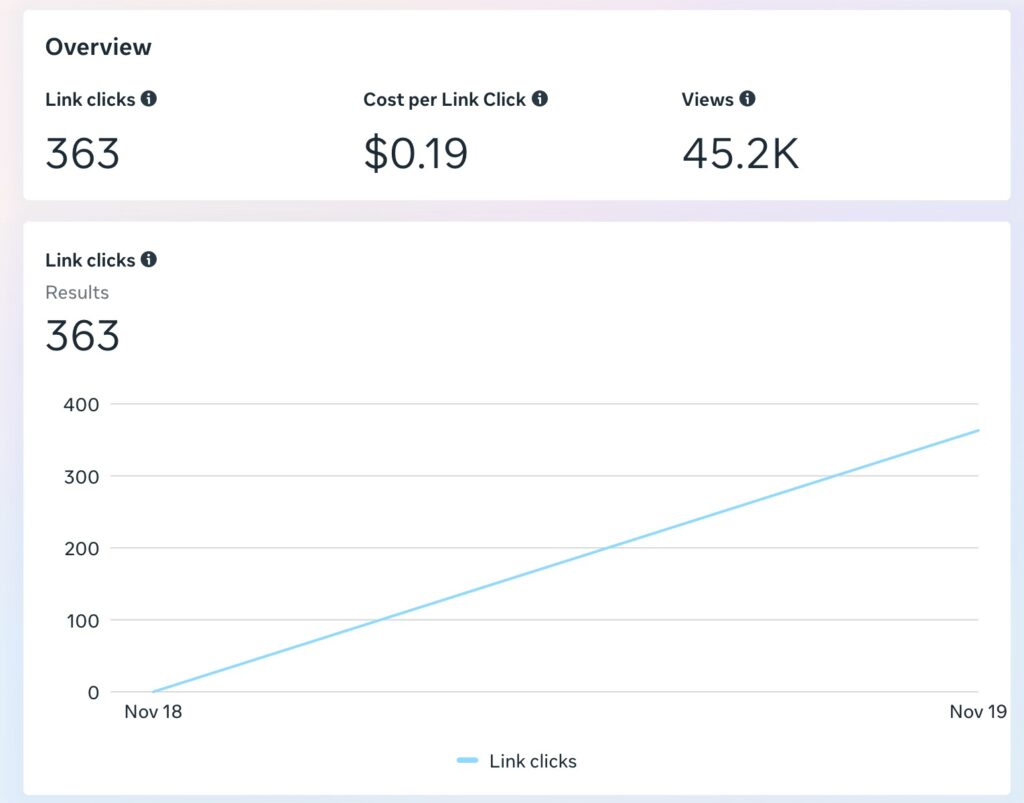This screenshot has width=1024, height=803.
Task: Click info icon beside Cost per Link Click
Action: 540,99
